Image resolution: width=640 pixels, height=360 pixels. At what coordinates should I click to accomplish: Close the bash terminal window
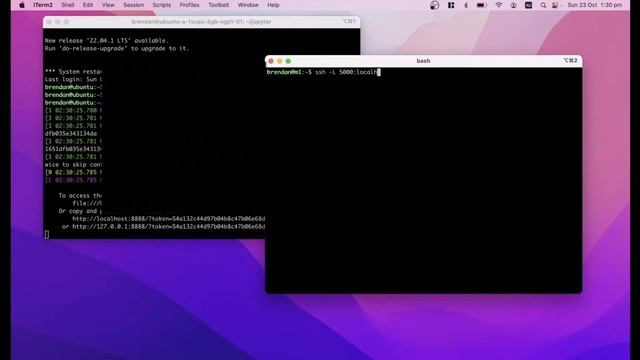(271, 61)
